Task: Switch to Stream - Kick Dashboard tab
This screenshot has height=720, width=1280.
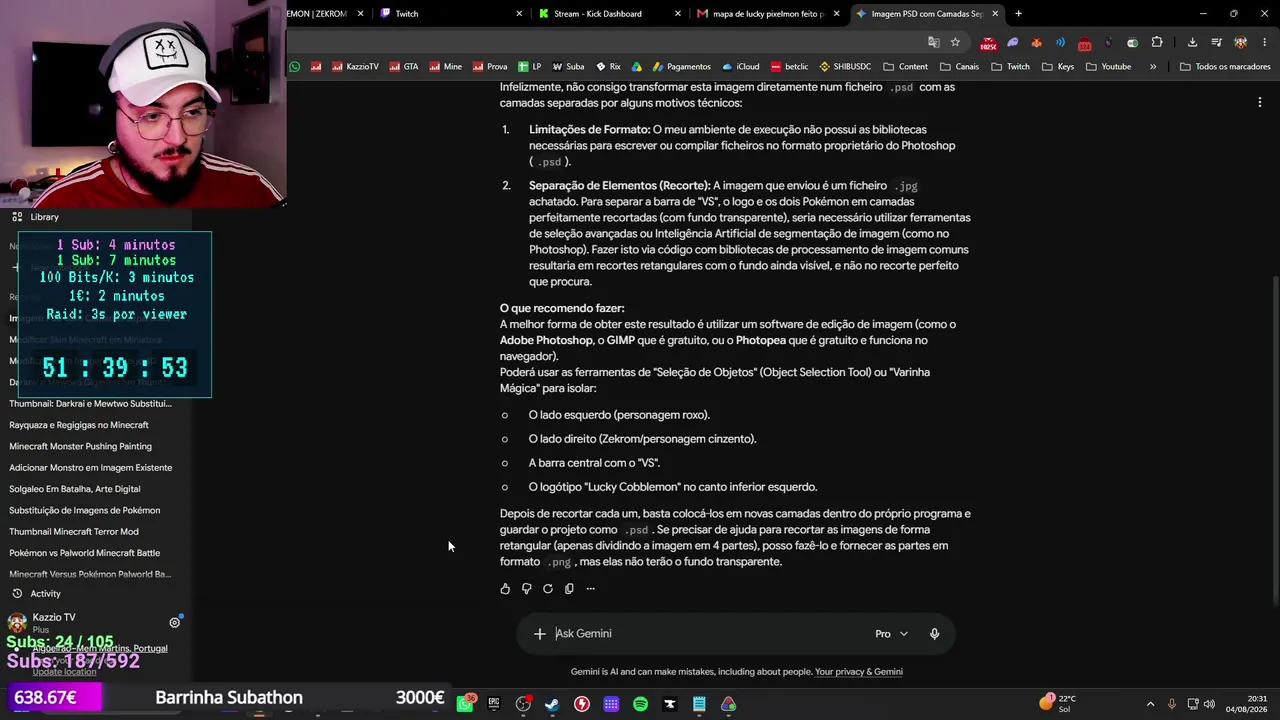Action: coord(610,14)
